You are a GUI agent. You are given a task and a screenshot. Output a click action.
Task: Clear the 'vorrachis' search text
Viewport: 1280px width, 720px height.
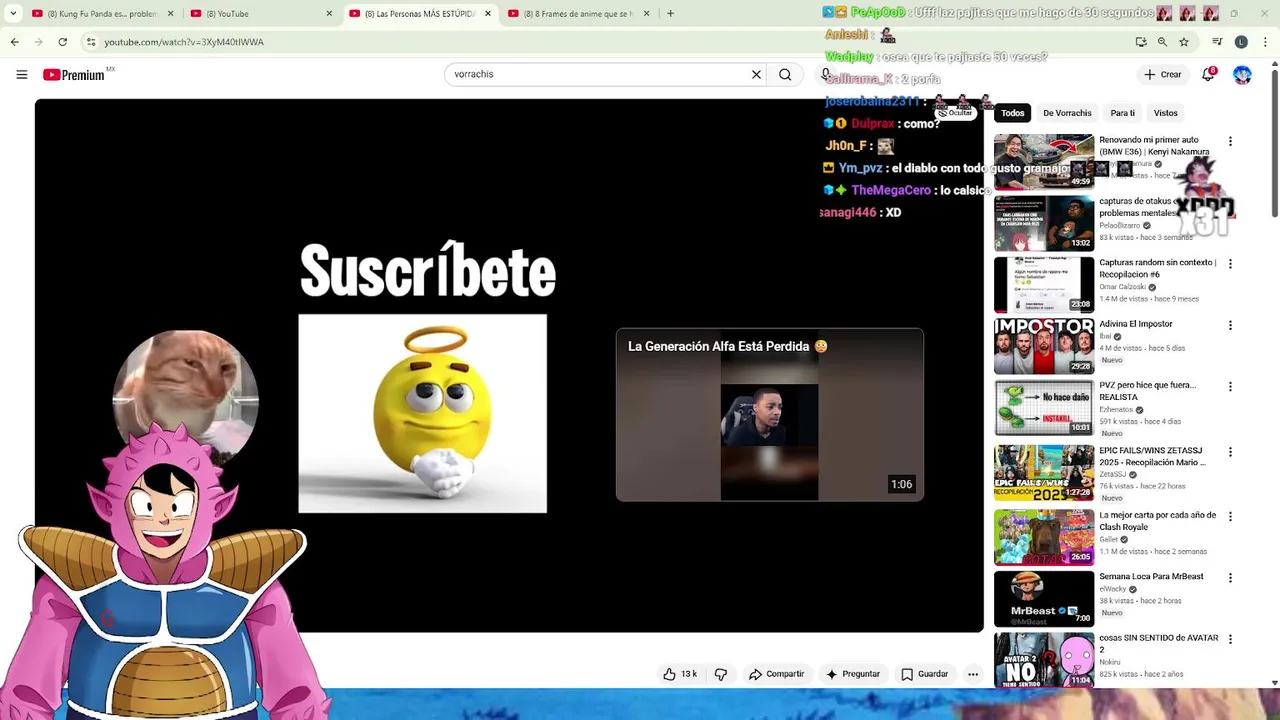[756, 74]
